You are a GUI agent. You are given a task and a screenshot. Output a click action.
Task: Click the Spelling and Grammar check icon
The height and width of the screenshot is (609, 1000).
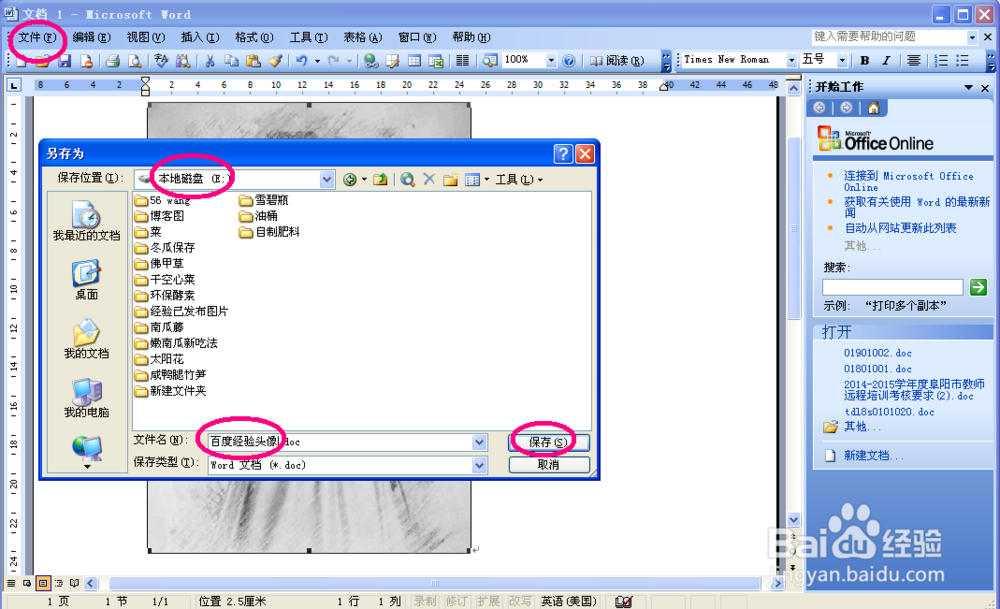161,61
